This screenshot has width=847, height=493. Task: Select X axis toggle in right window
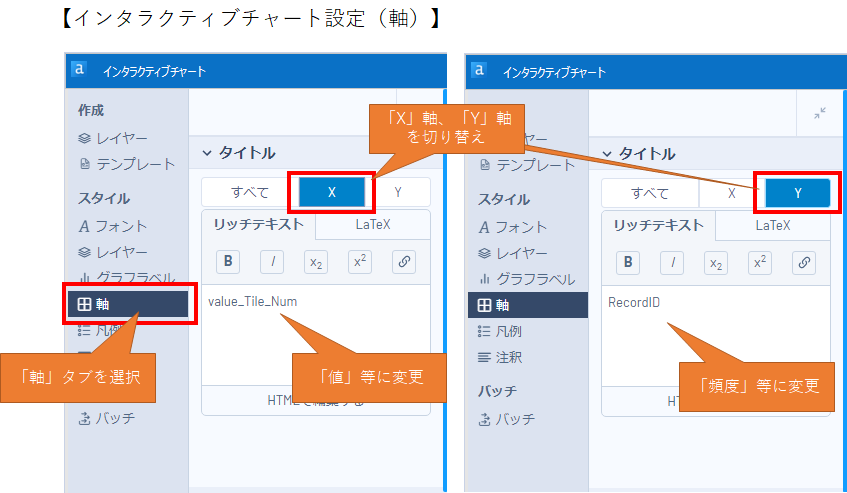[731, 193]
